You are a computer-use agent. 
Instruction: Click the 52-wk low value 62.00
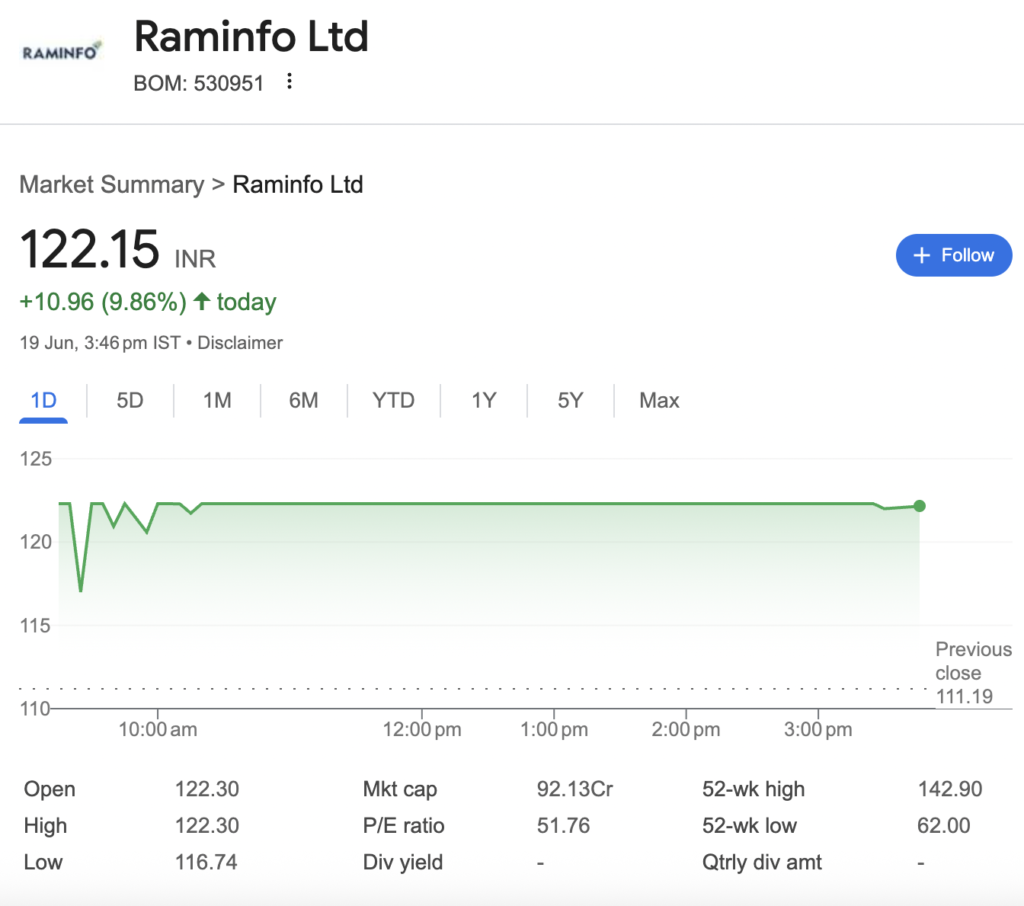944,826
